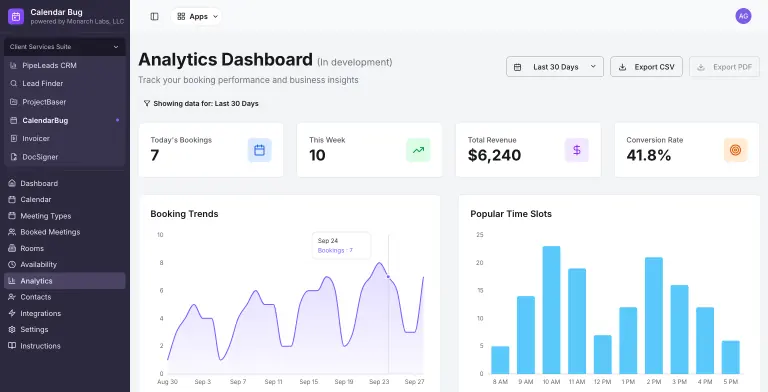Click the 'Showing data for: Last 30 Days' text

[x=206, y=103]
